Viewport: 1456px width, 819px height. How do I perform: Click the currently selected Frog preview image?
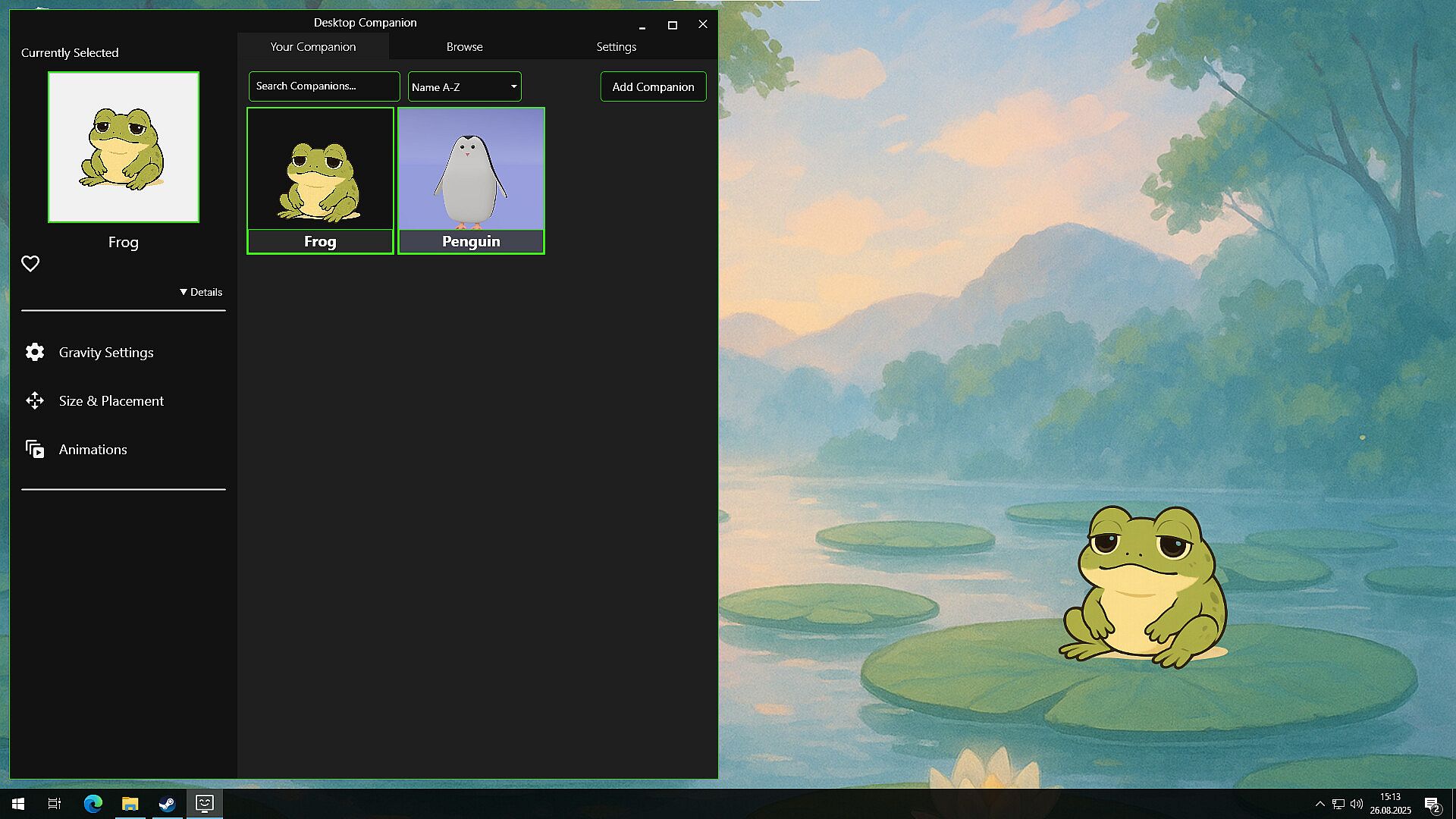[x=124, y=147]
